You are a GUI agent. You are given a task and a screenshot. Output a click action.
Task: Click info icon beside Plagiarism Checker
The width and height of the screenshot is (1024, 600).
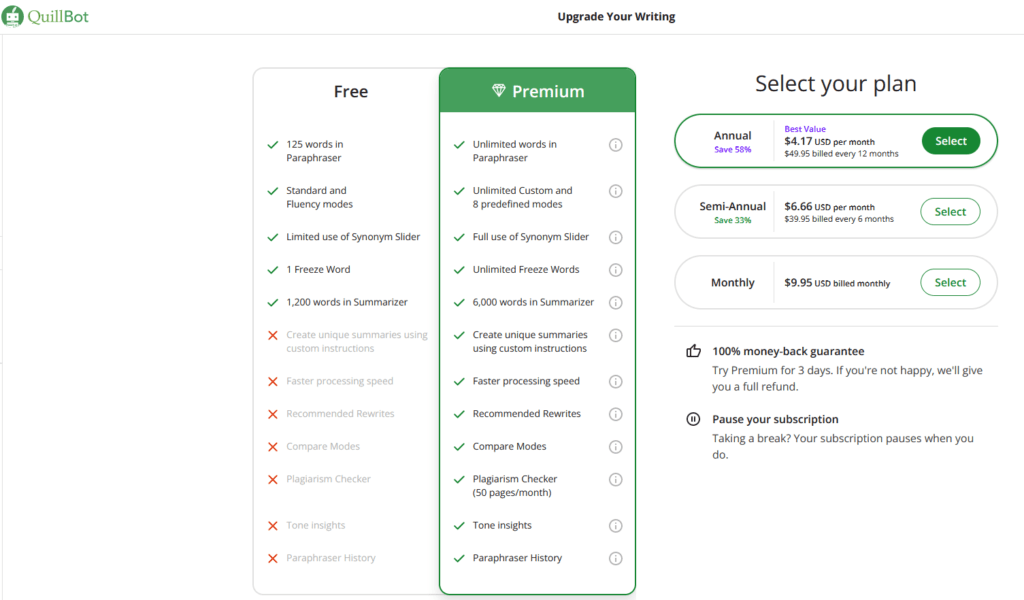617,479
